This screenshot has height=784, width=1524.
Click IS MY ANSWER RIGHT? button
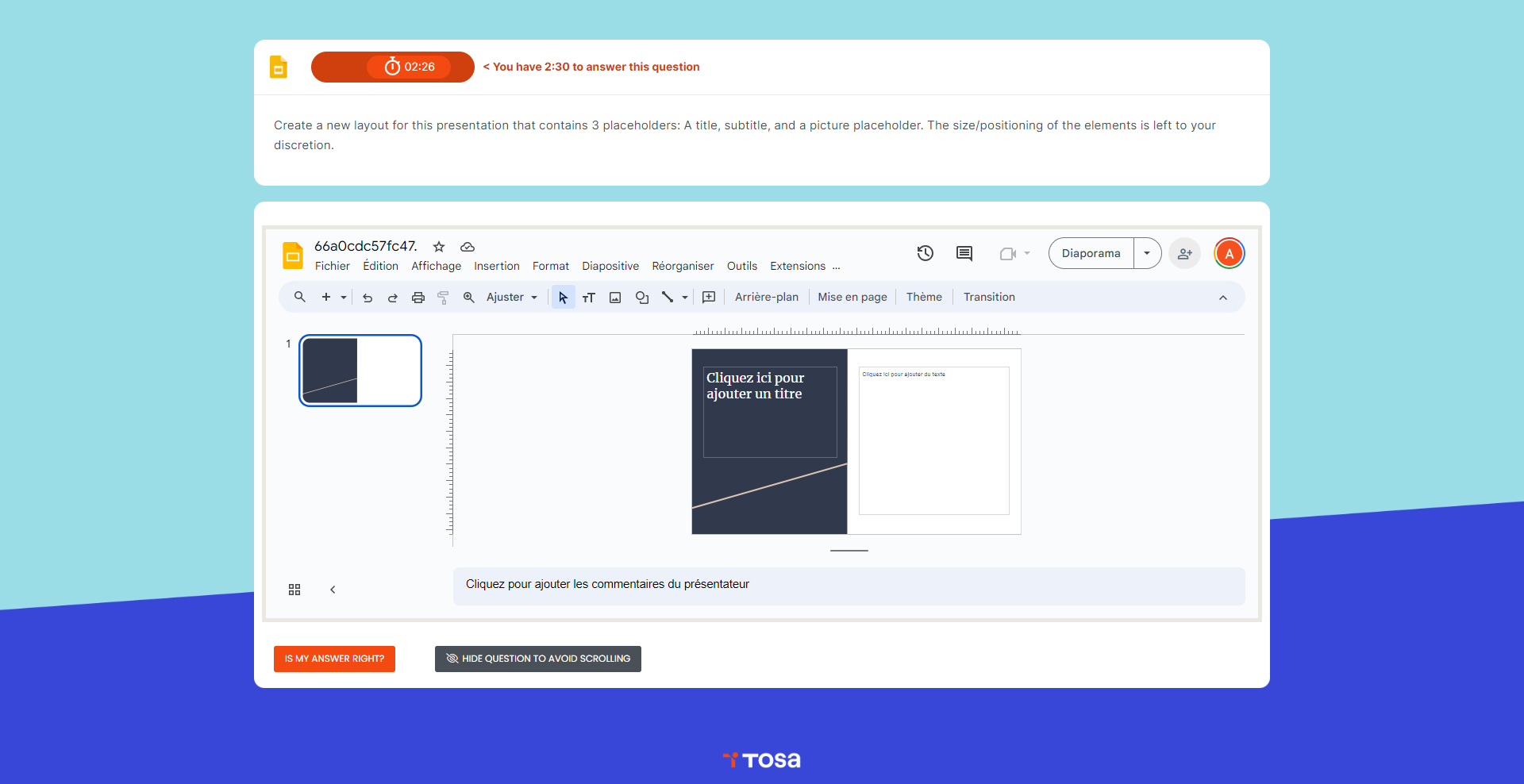coord(334,659)
